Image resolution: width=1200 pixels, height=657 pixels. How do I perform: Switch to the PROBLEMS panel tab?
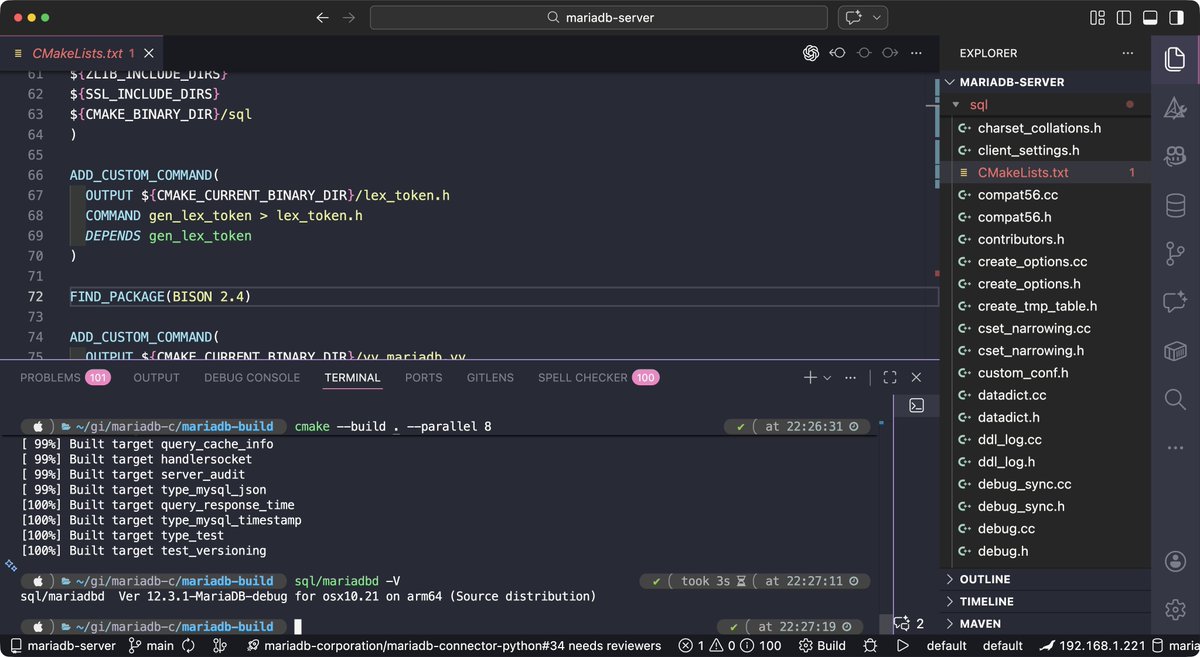tap(65, 378)
